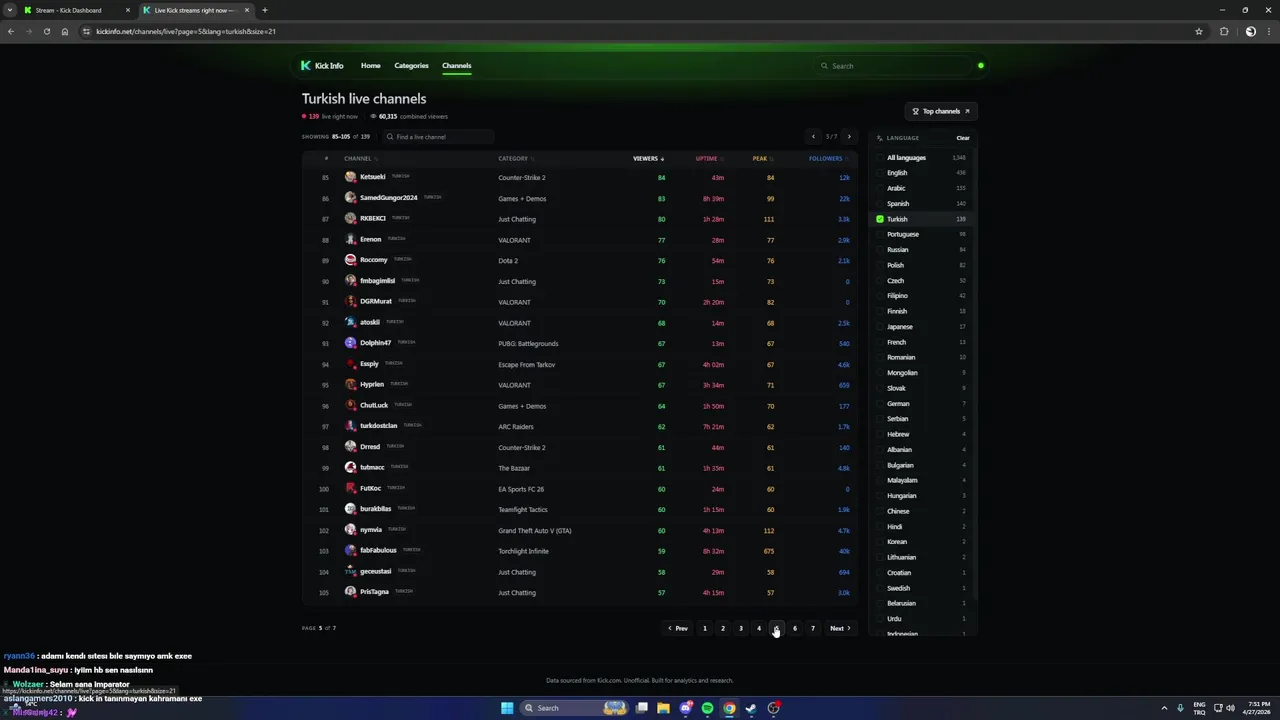
Task: Open the Categories nav item
Action: [x=411, y=66]
